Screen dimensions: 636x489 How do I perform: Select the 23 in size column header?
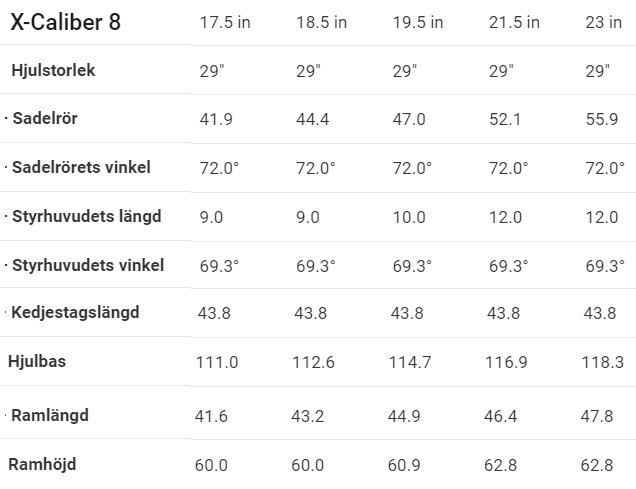point(603,23)
